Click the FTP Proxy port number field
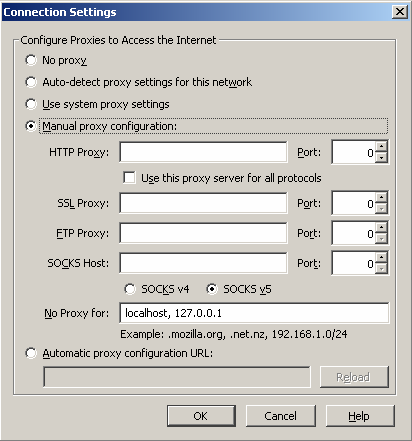 (354, 233)
